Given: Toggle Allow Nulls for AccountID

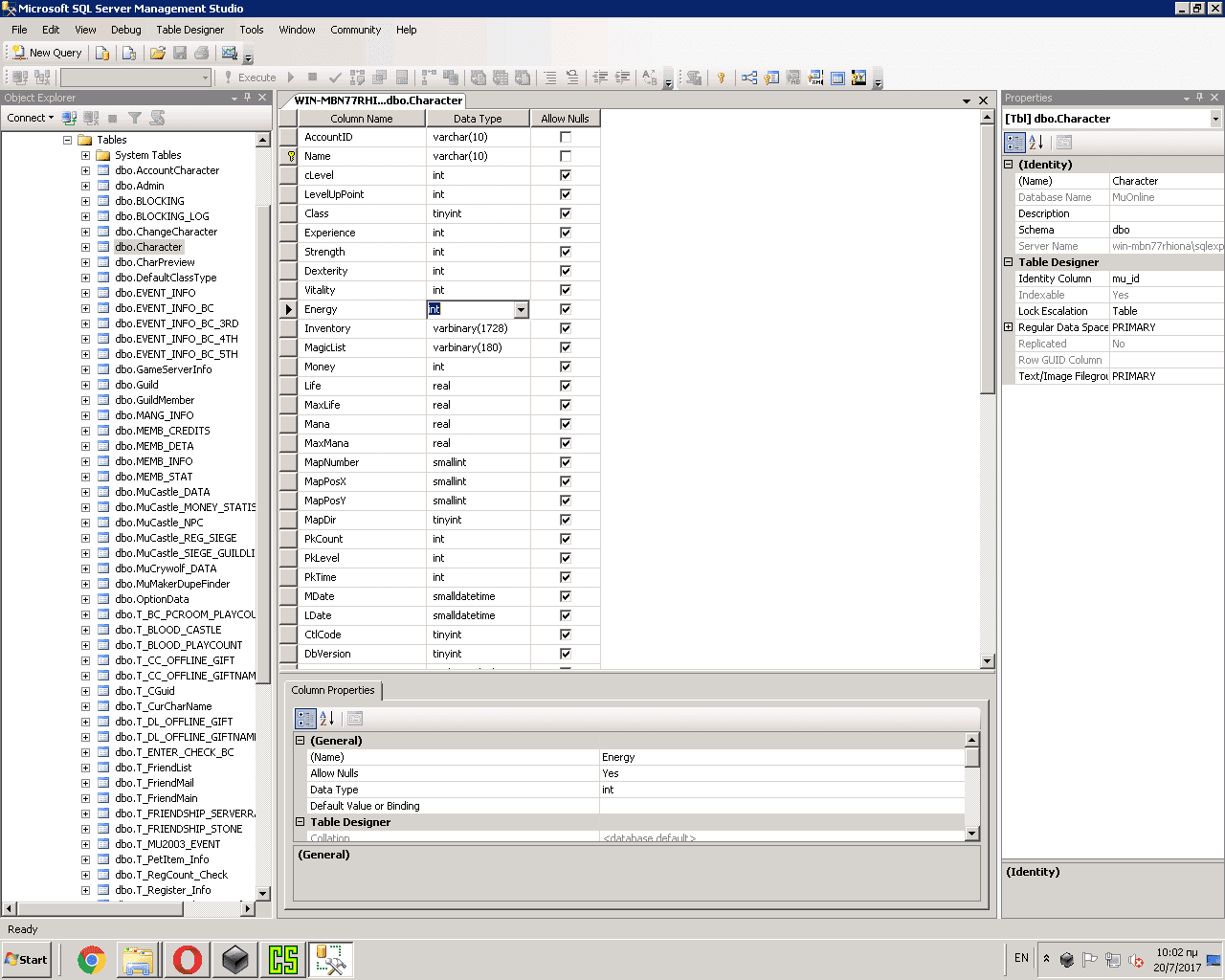Looking at the screenshot, I should point(566,137).
